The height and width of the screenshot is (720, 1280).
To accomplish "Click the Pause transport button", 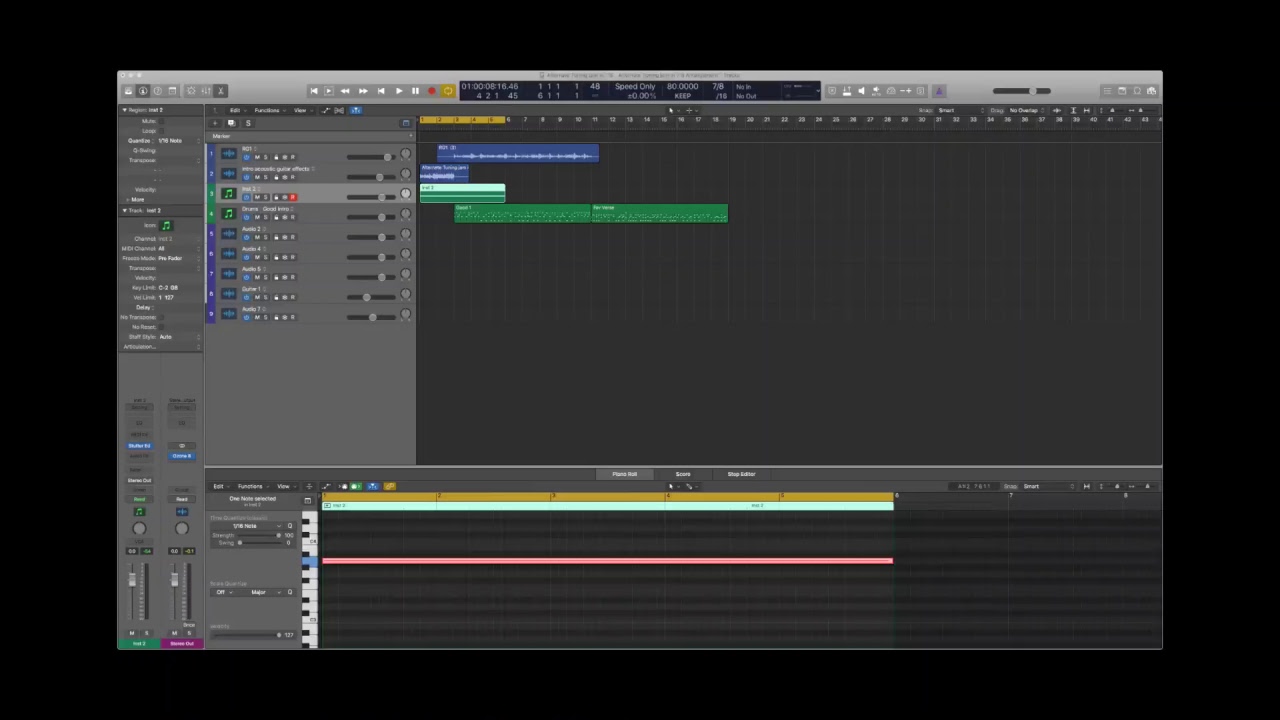I will [415, 91].
